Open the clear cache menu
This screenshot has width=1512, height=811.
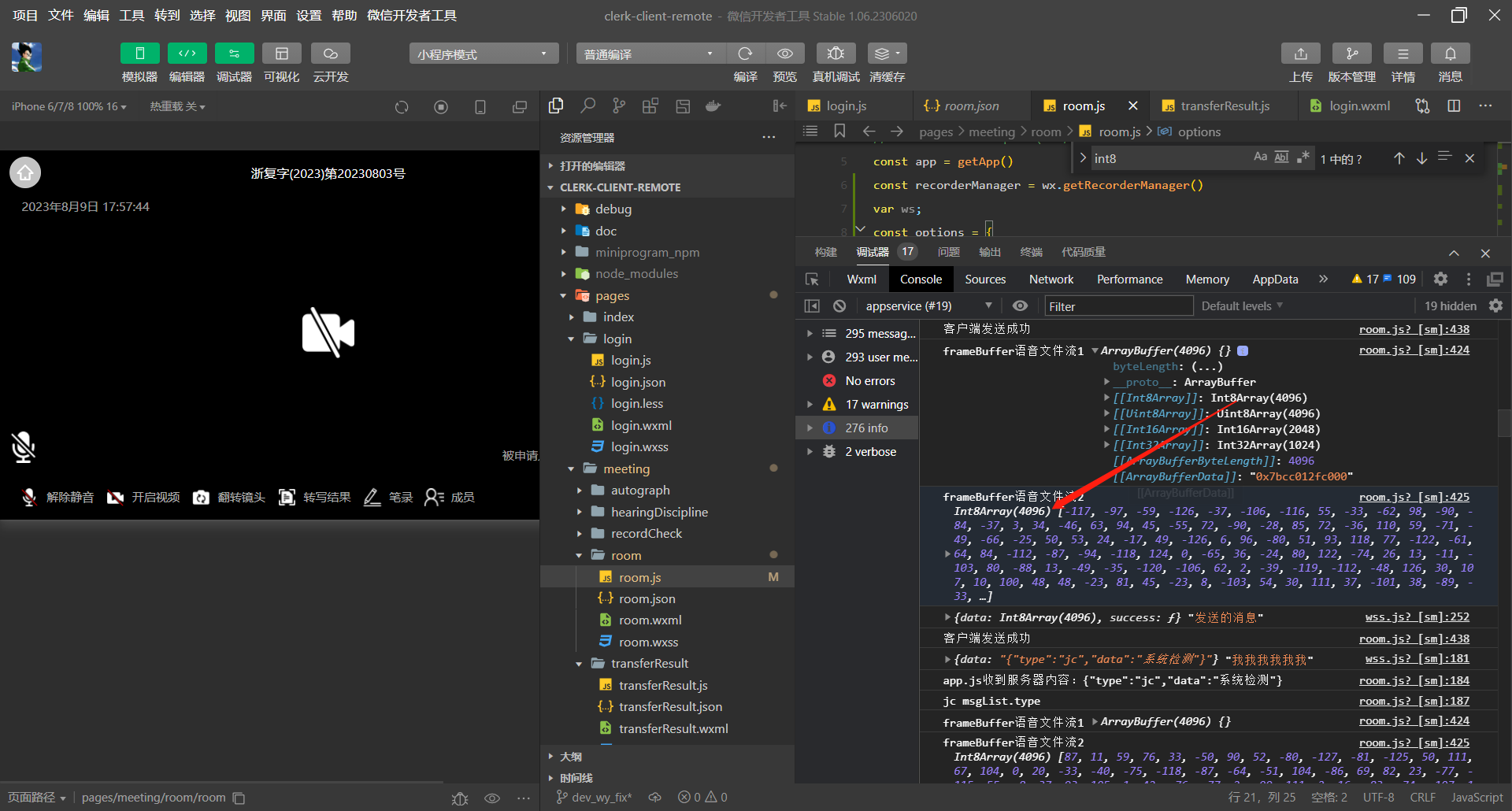point(887,54)
